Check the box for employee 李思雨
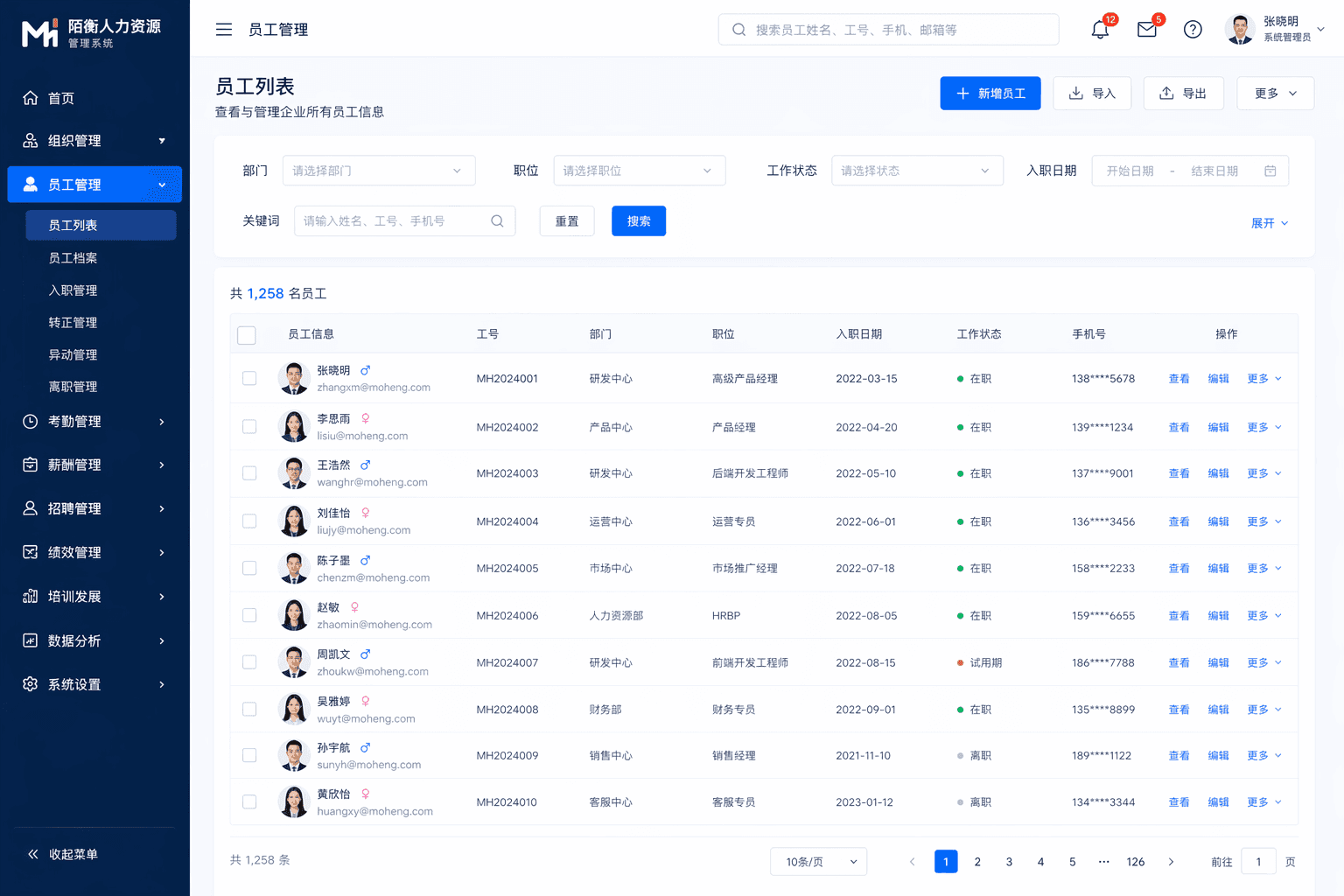The image size is (1344, 896). 249,427
